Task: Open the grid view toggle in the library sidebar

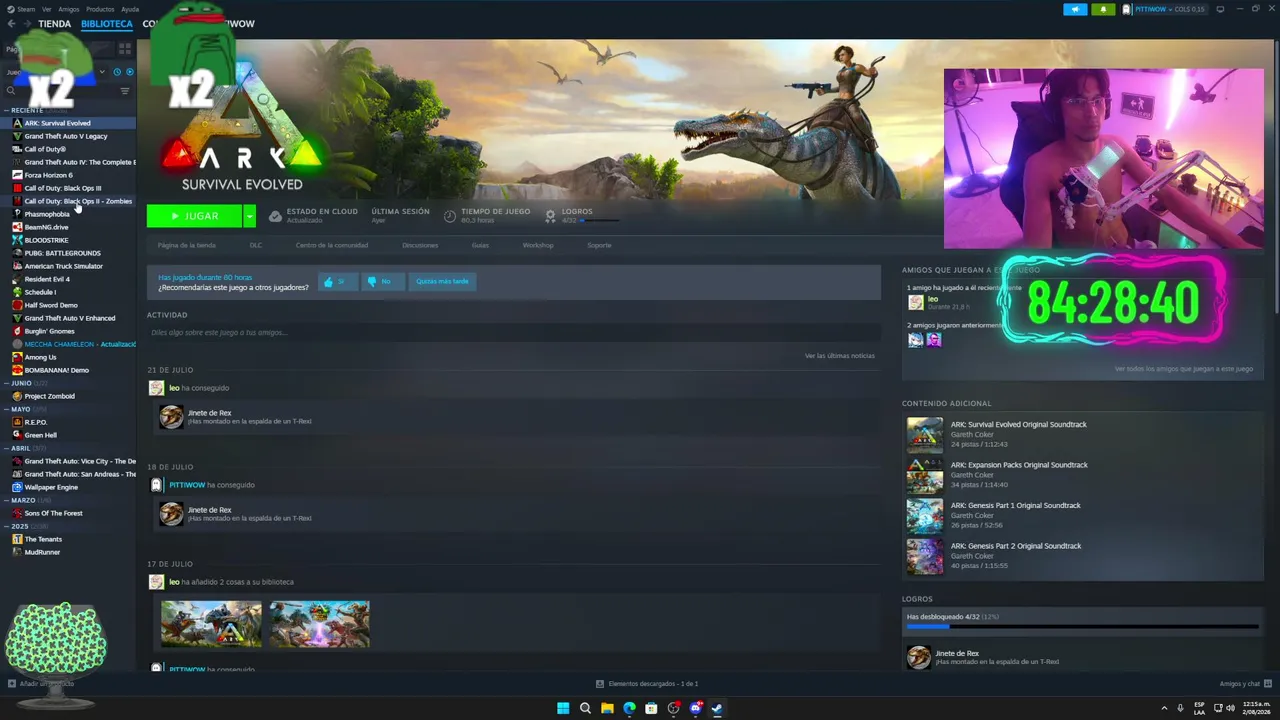Action: coord(125,48)
